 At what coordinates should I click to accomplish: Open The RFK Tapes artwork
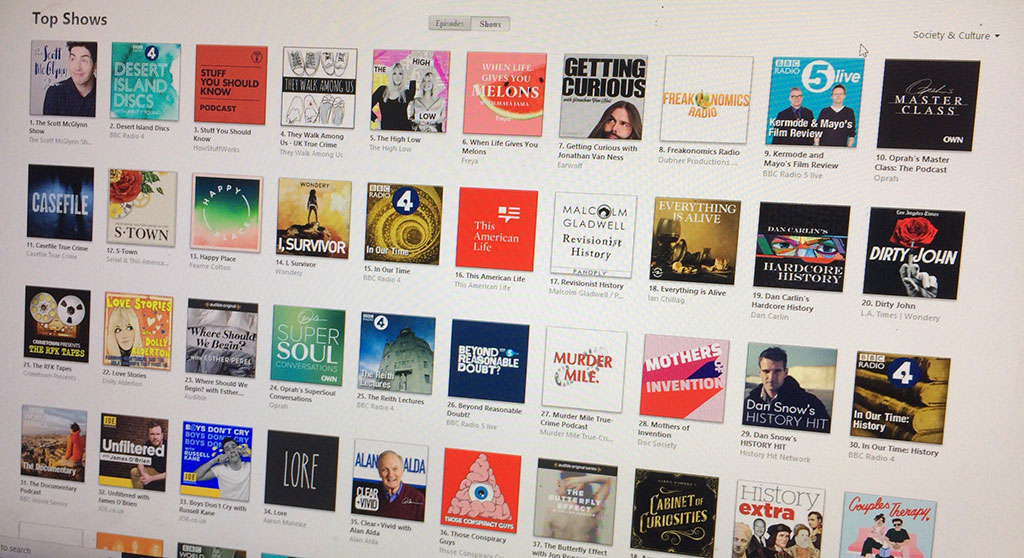click(57, 324)
